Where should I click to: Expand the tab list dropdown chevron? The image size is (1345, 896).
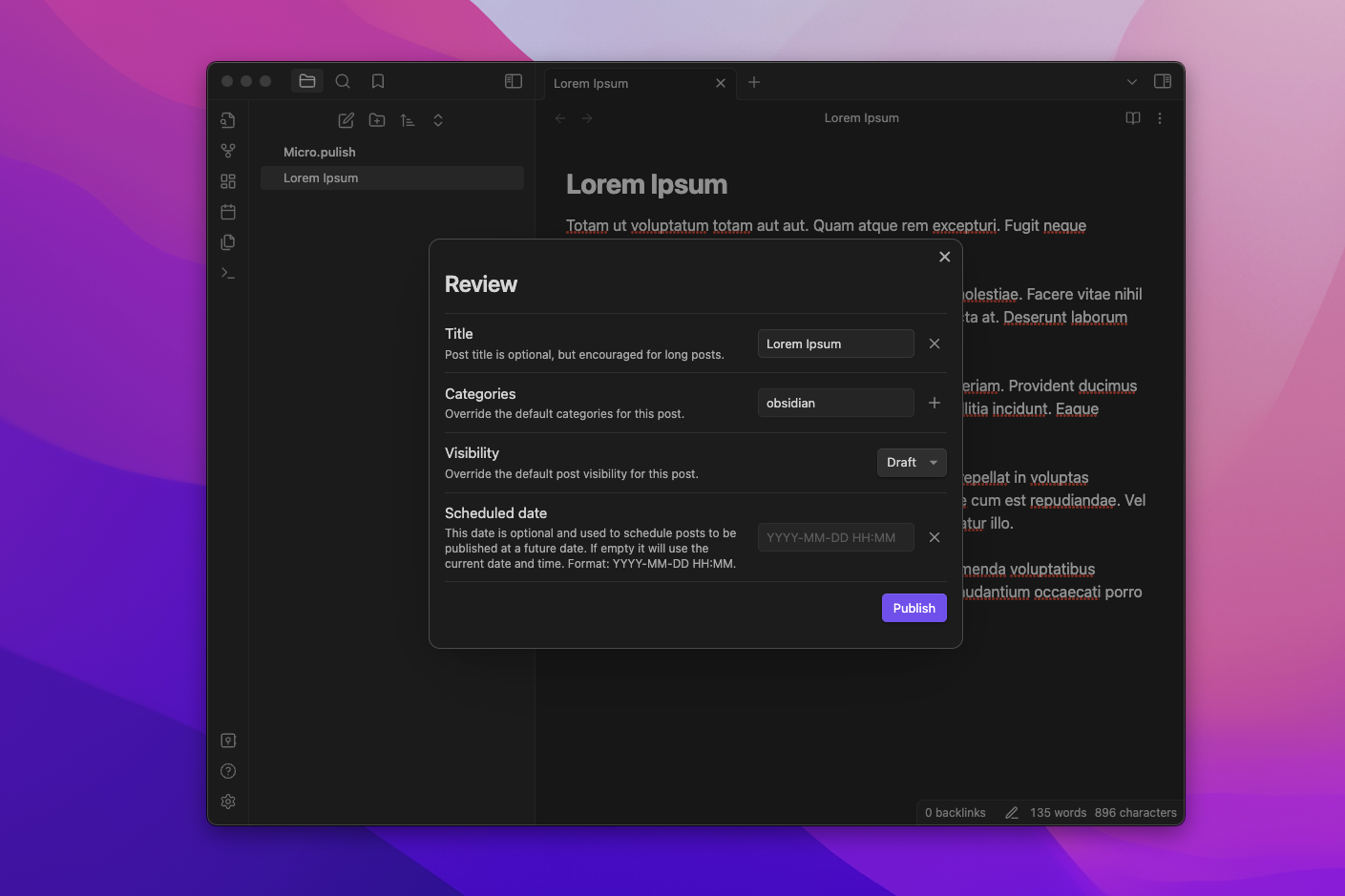[x=1131, y=82]
